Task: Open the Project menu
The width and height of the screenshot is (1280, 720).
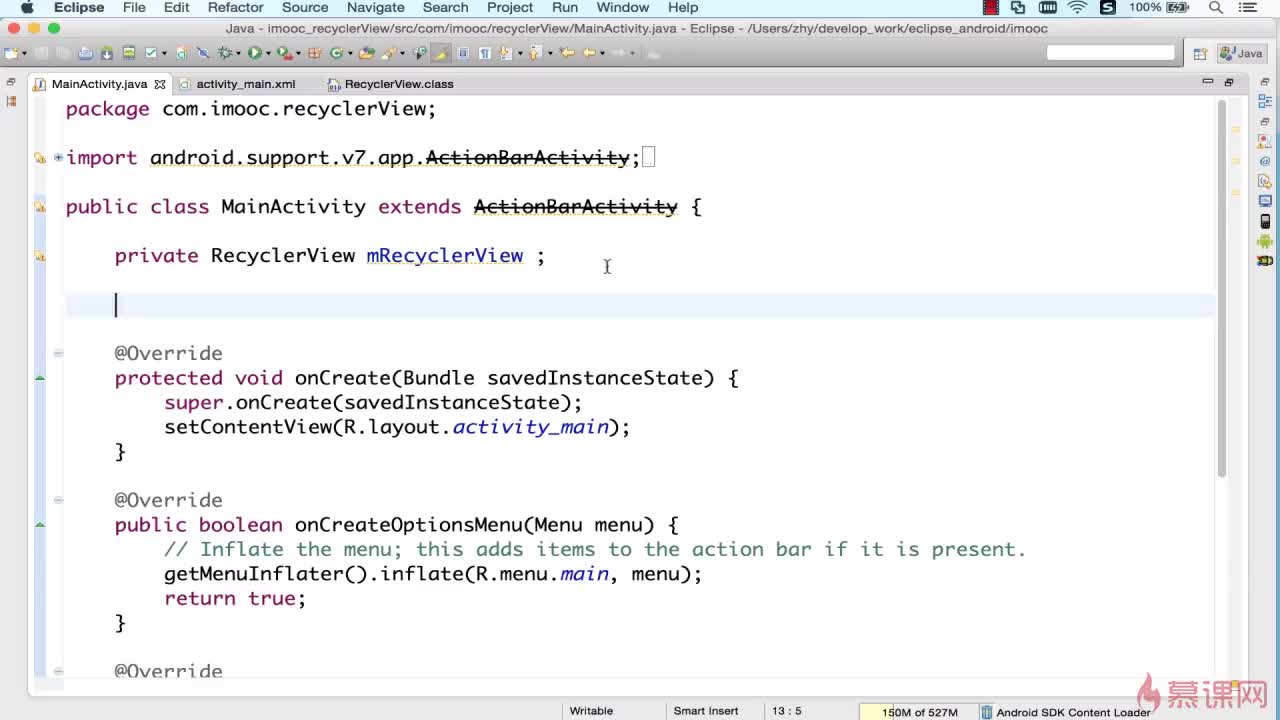Action: [510, 8]
